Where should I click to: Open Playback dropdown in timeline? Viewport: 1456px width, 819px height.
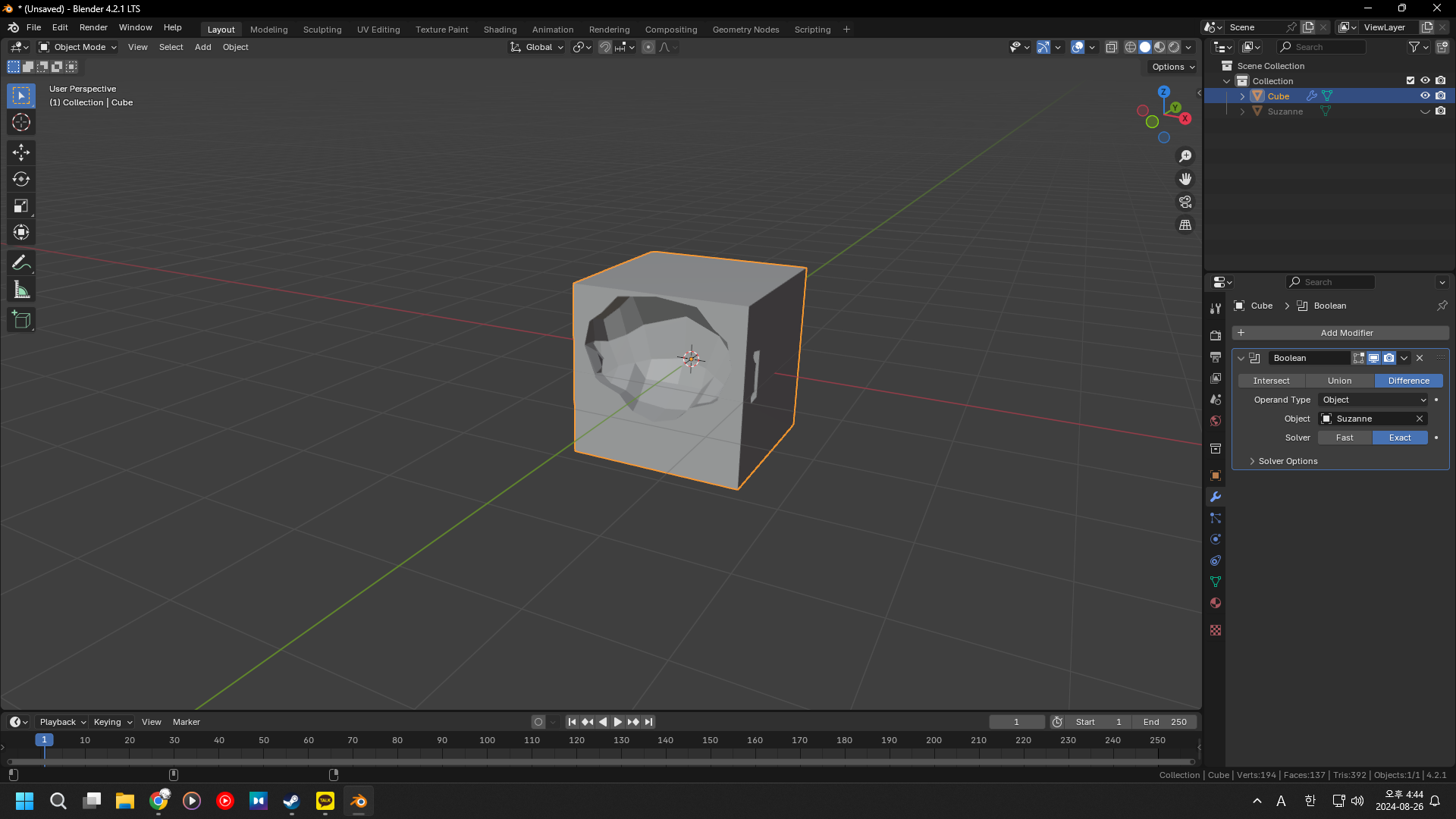(62, 722)
